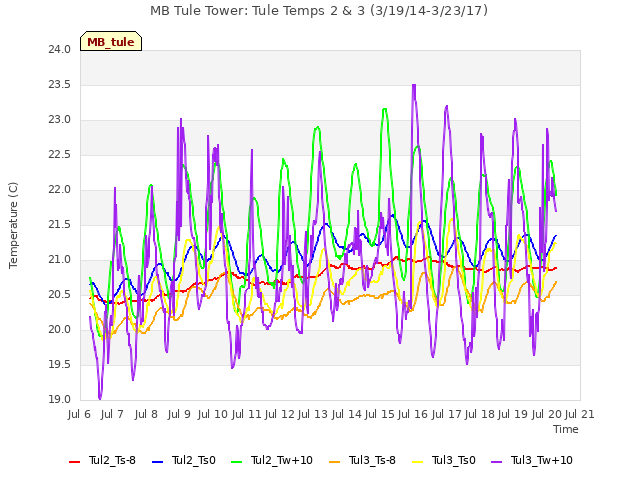This screenshot has height=480, width=640.
Task: Click the red Tul2_Ts-8 legend swatch
Action: 74,462
